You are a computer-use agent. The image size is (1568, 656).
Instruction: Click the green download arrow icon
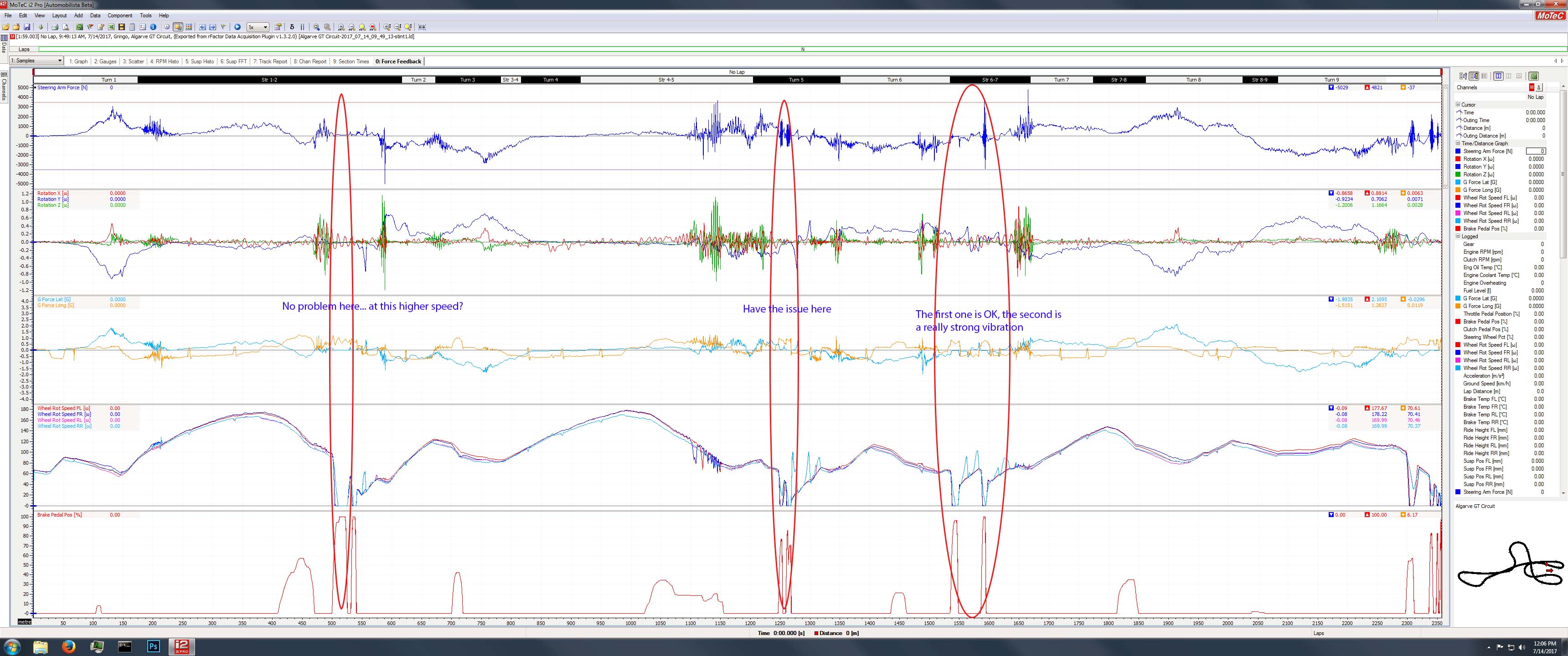pos(41,27)
